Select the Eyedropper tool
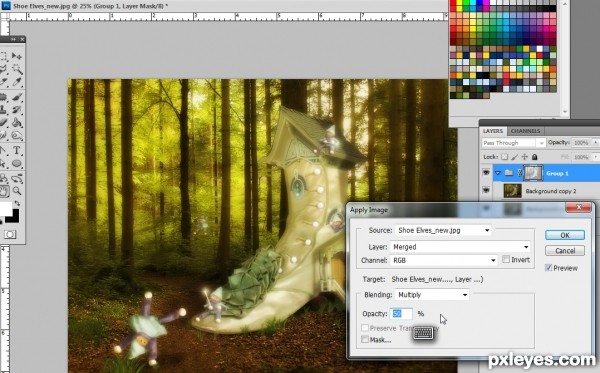This screenshot has width=600, height=373. [x=16, y=82]
